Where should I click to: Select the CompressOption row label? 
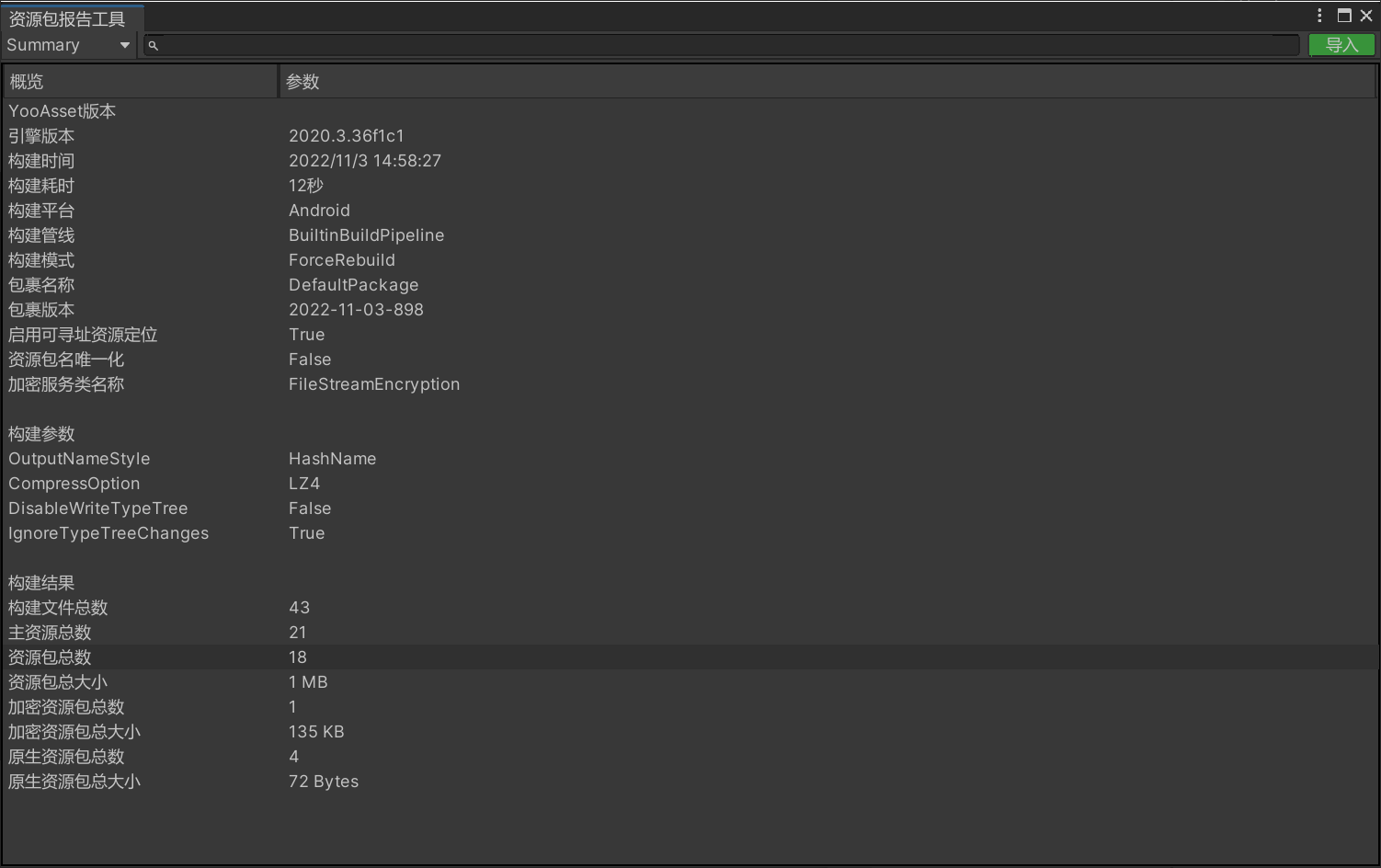[x=74, y=484]
